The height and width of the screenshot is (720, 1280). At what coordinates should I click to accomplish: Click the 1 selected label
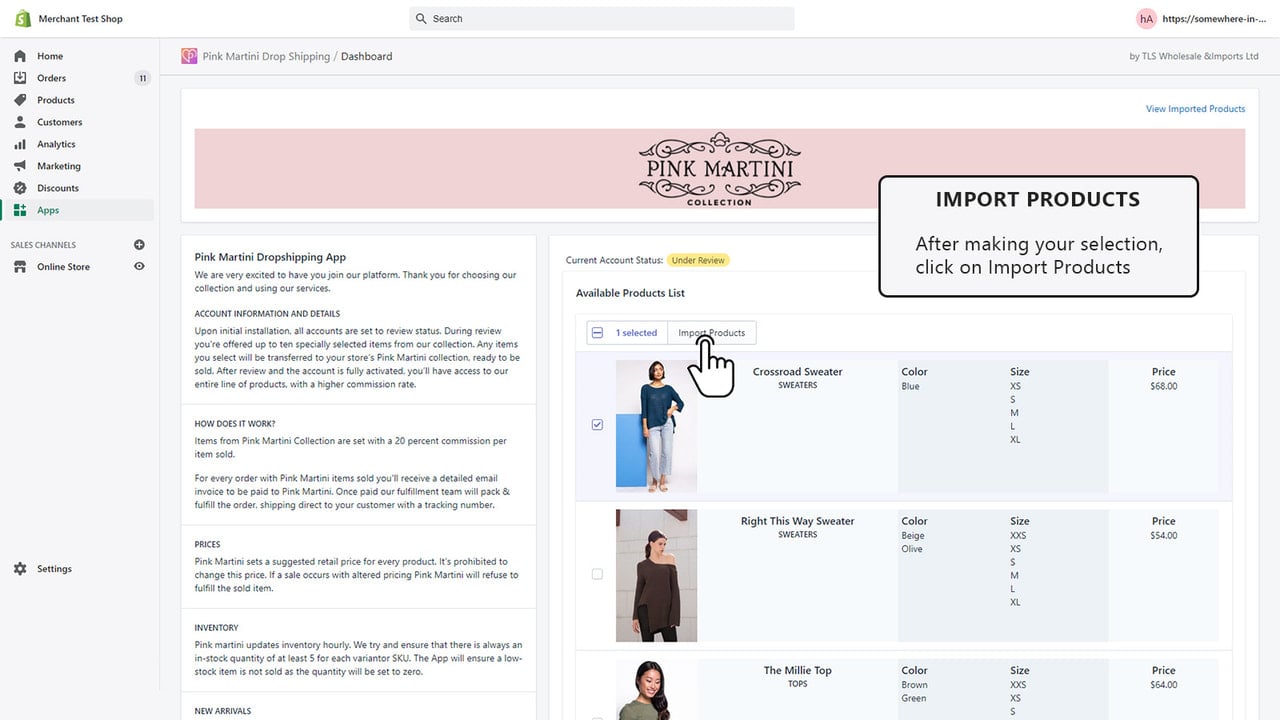[x=636, y=333]
